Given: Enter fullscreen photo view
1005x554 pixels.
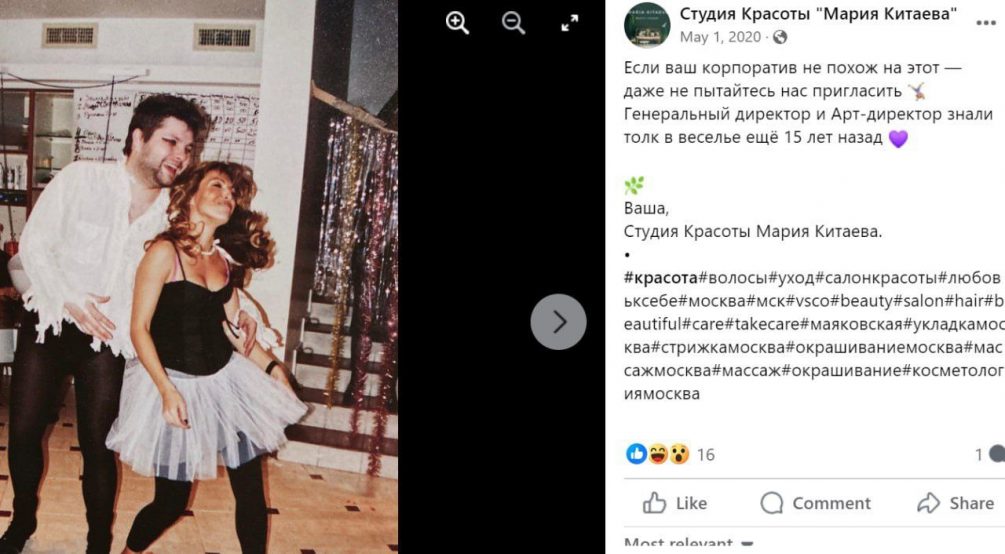Looking at the screenshot, I should click(x=569, y=23).
